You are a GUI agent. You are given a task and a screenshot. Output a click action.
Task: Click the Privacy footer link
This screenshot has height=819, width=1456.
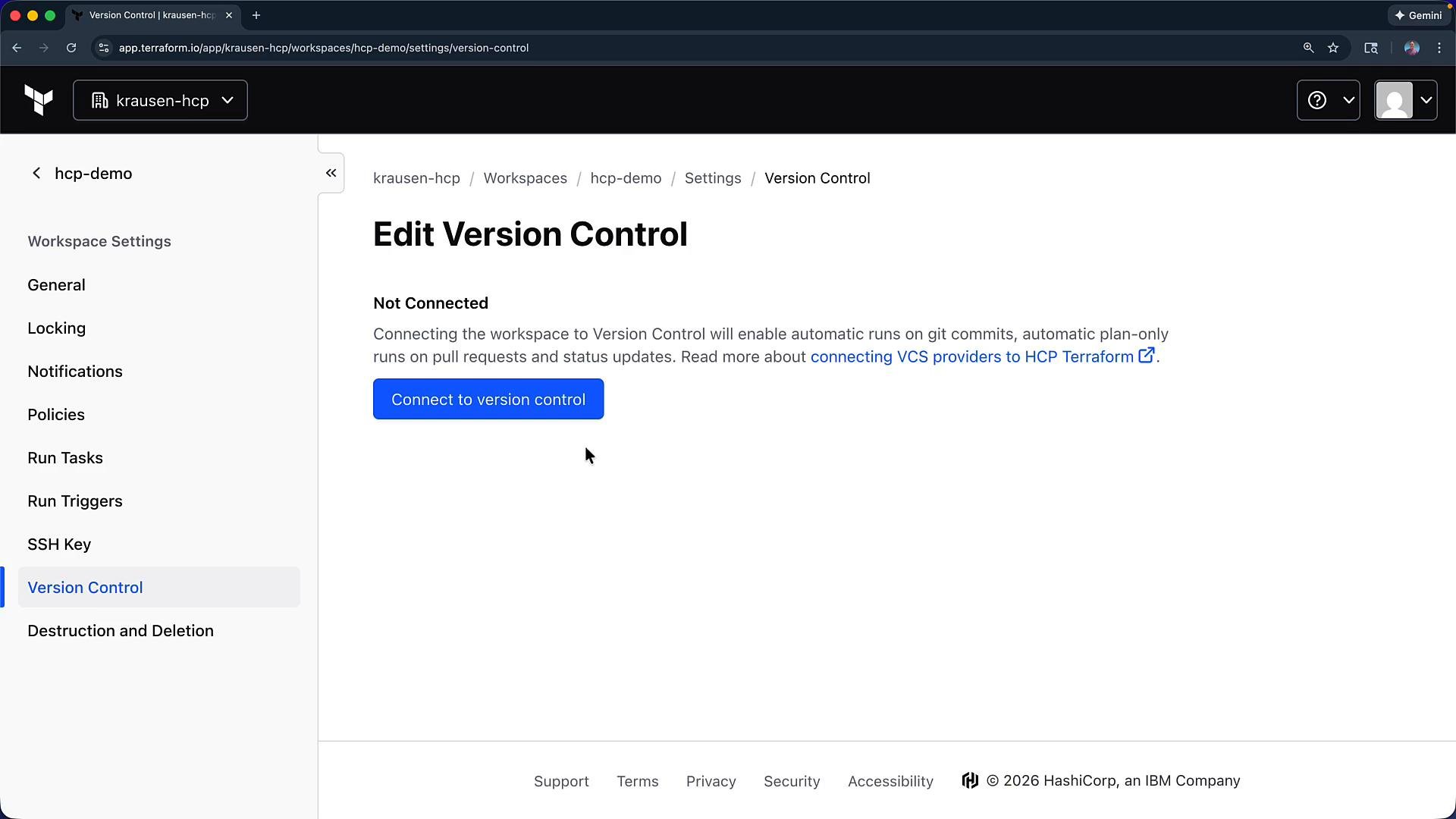coord(711,781)
